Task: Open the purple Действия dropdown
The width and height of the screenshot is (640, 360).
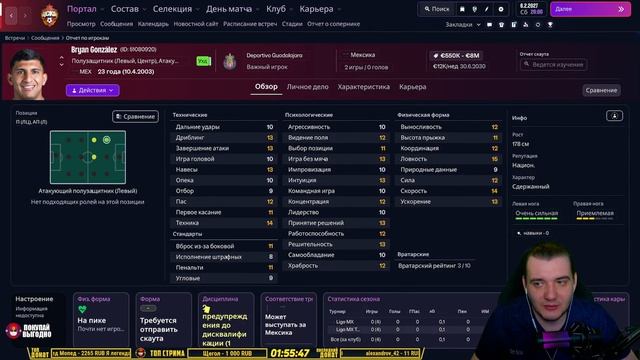Action: pos(93,90)
